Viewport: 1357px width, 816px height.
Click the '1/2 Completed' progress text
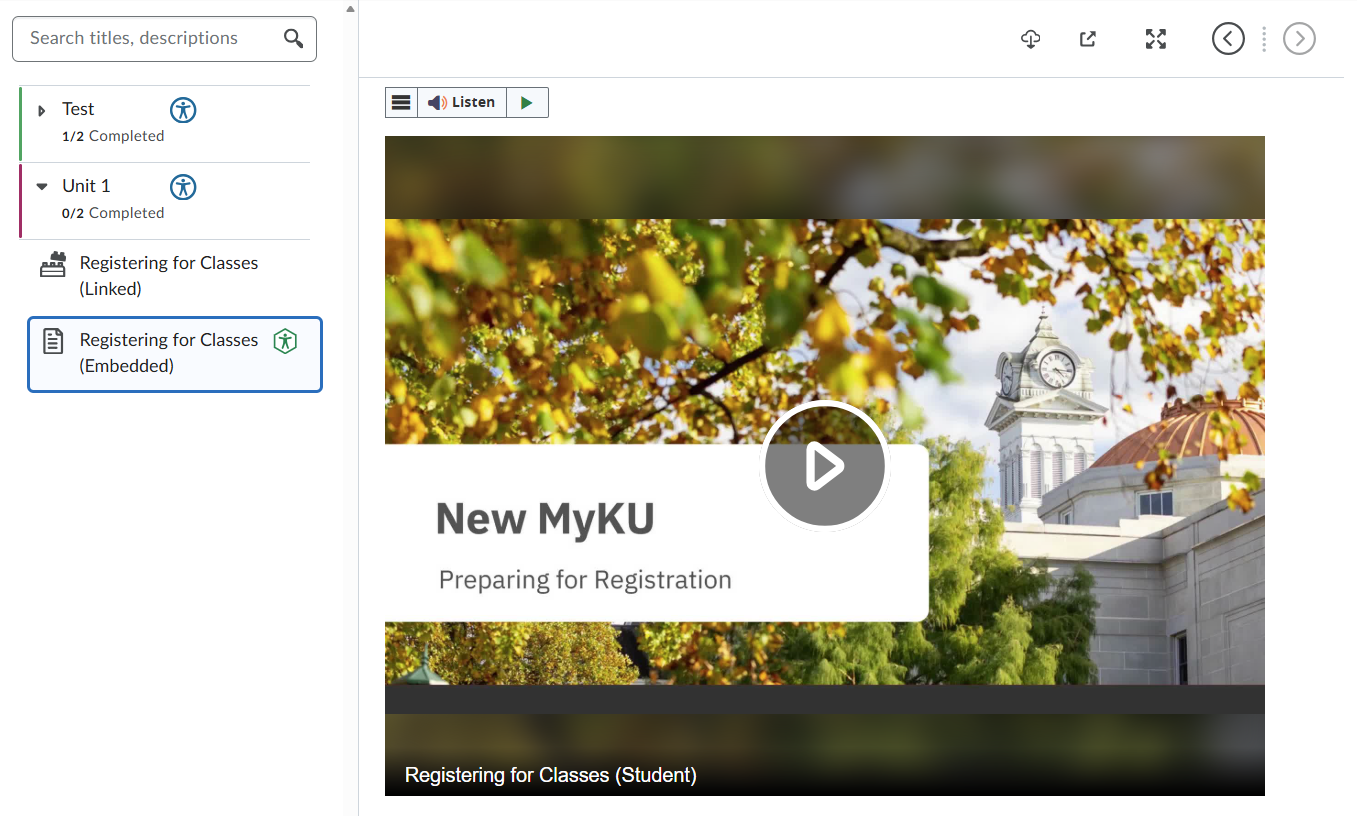[x=113, y=136]
